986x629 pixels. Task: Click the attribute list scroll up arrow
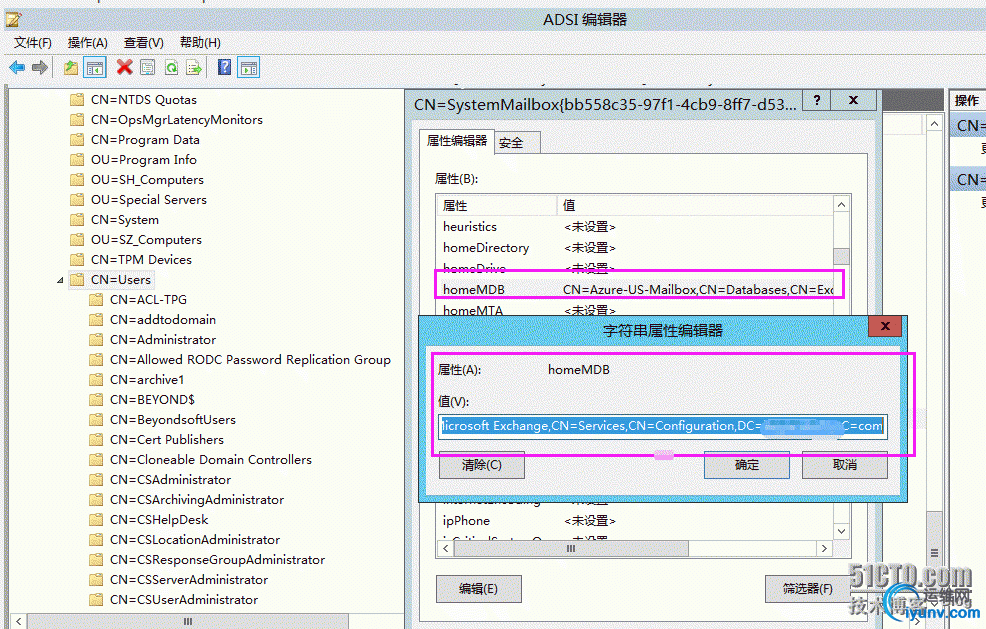pos(841,205)
